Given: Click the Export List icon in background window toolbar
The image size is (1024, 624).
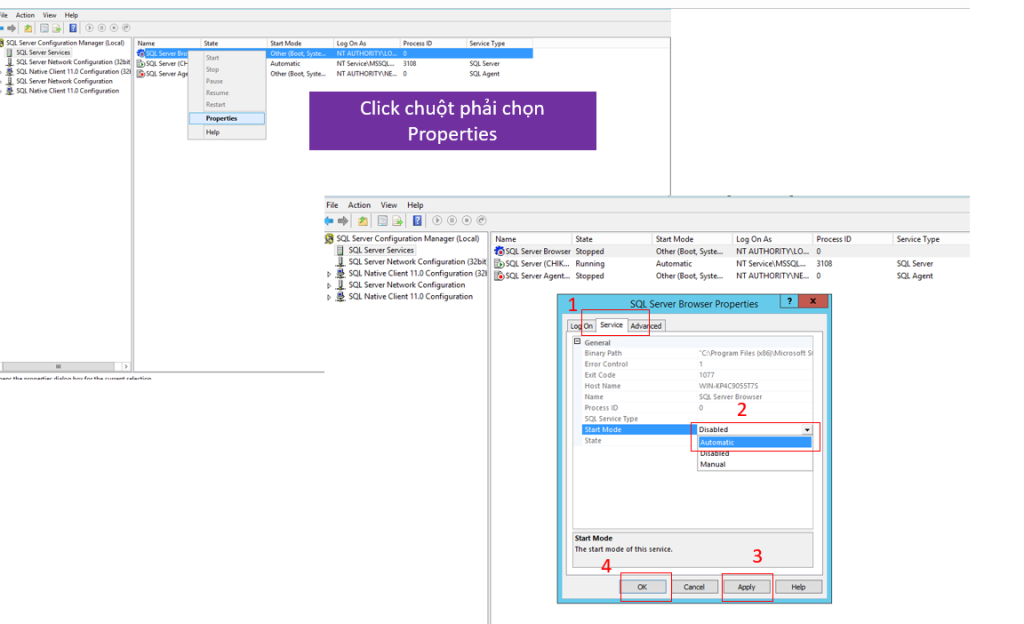Looking at the screenshot, I should 57,28.
